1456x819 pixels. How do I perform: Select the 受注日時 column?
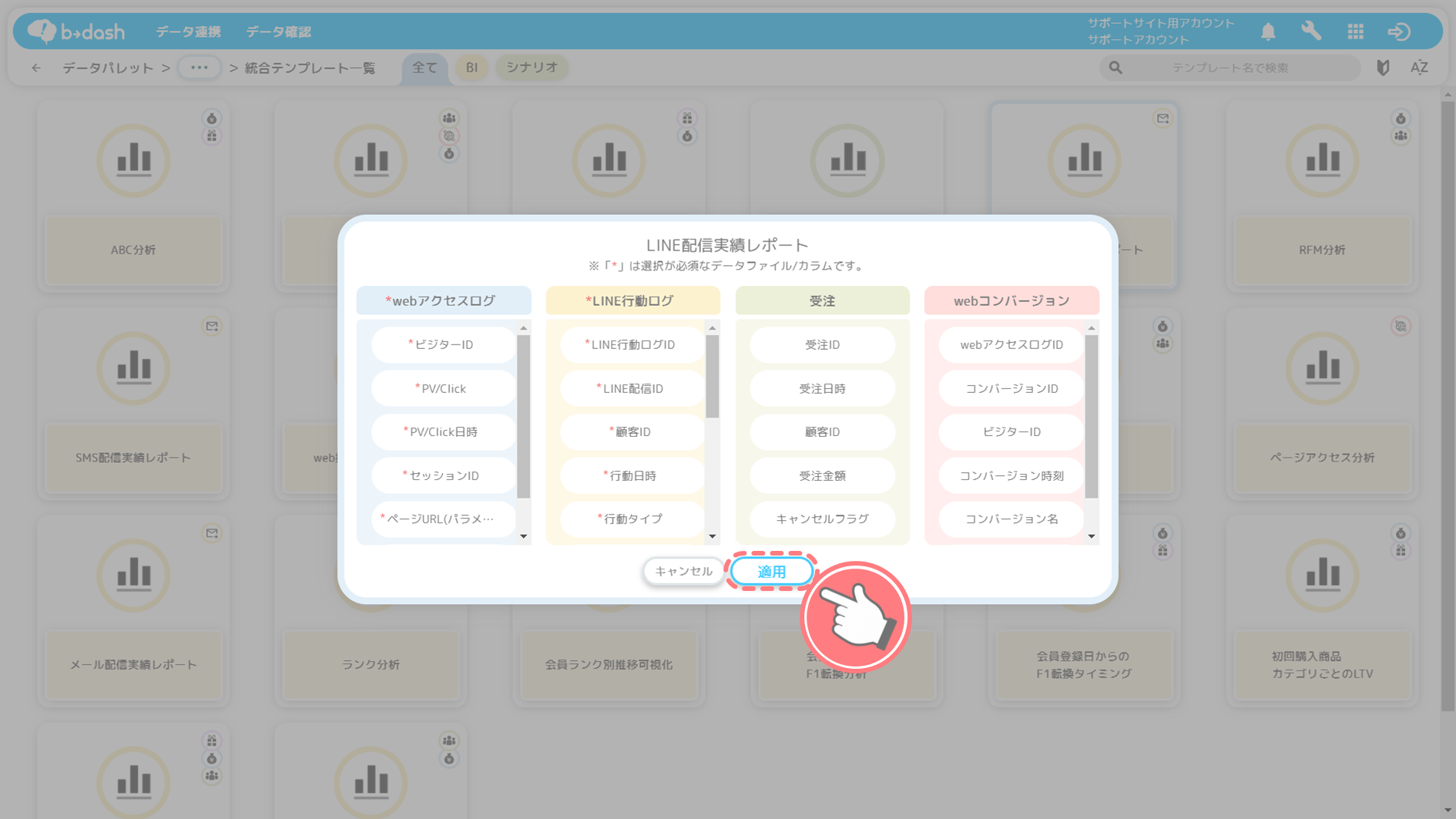pos(822,388)
